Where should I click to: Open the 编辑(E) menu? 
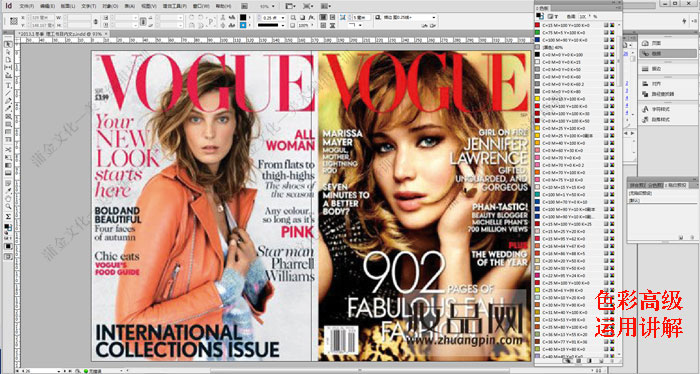[47, 6]
